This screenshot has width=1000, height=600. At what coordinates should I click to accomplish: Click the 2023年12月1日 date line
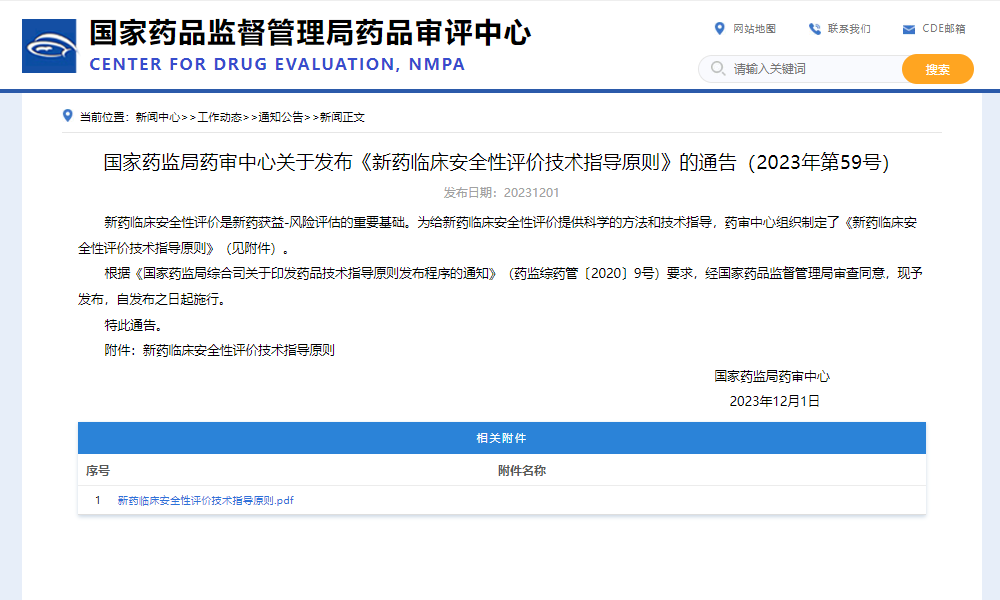[x=774, y=401]
